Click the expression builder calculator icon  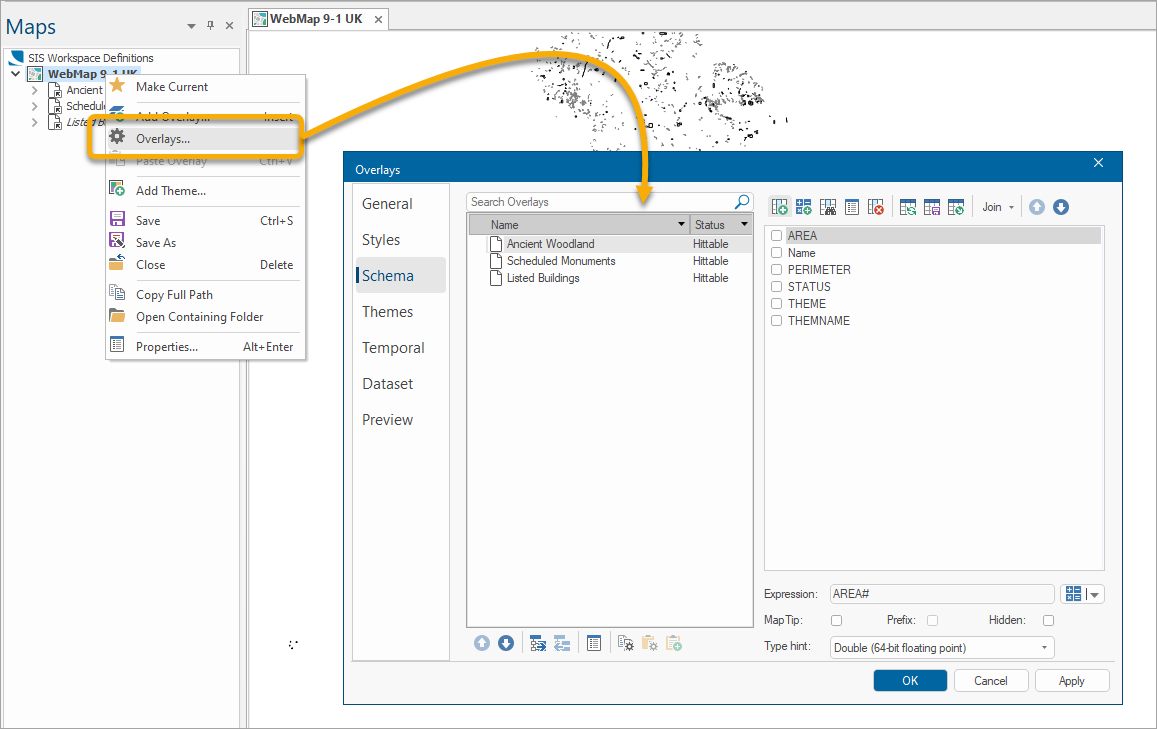pyautogui.click(x=1074, y=594)
